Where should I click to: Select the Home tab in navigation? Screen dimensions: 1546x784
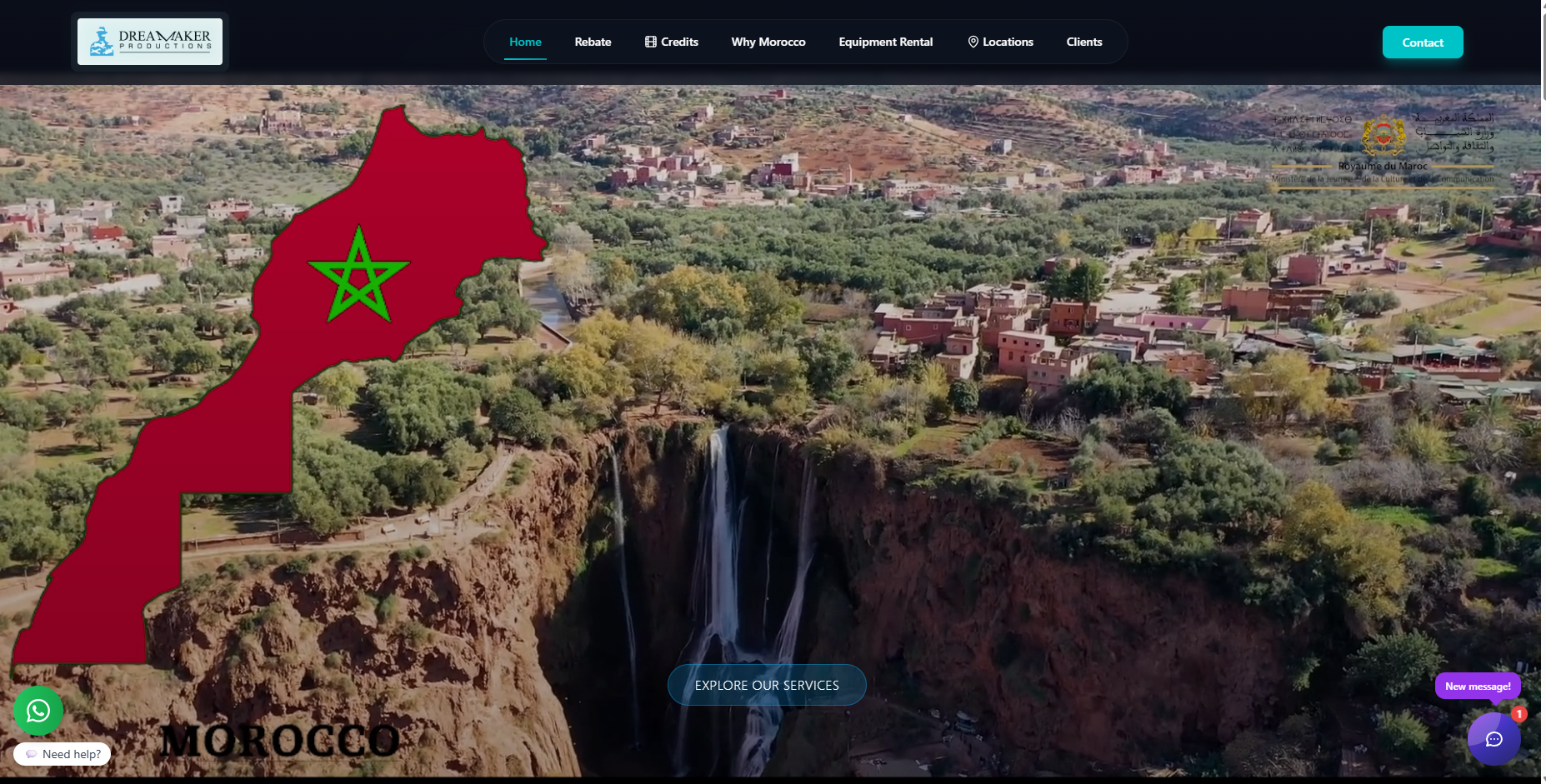tap(525, 42)
